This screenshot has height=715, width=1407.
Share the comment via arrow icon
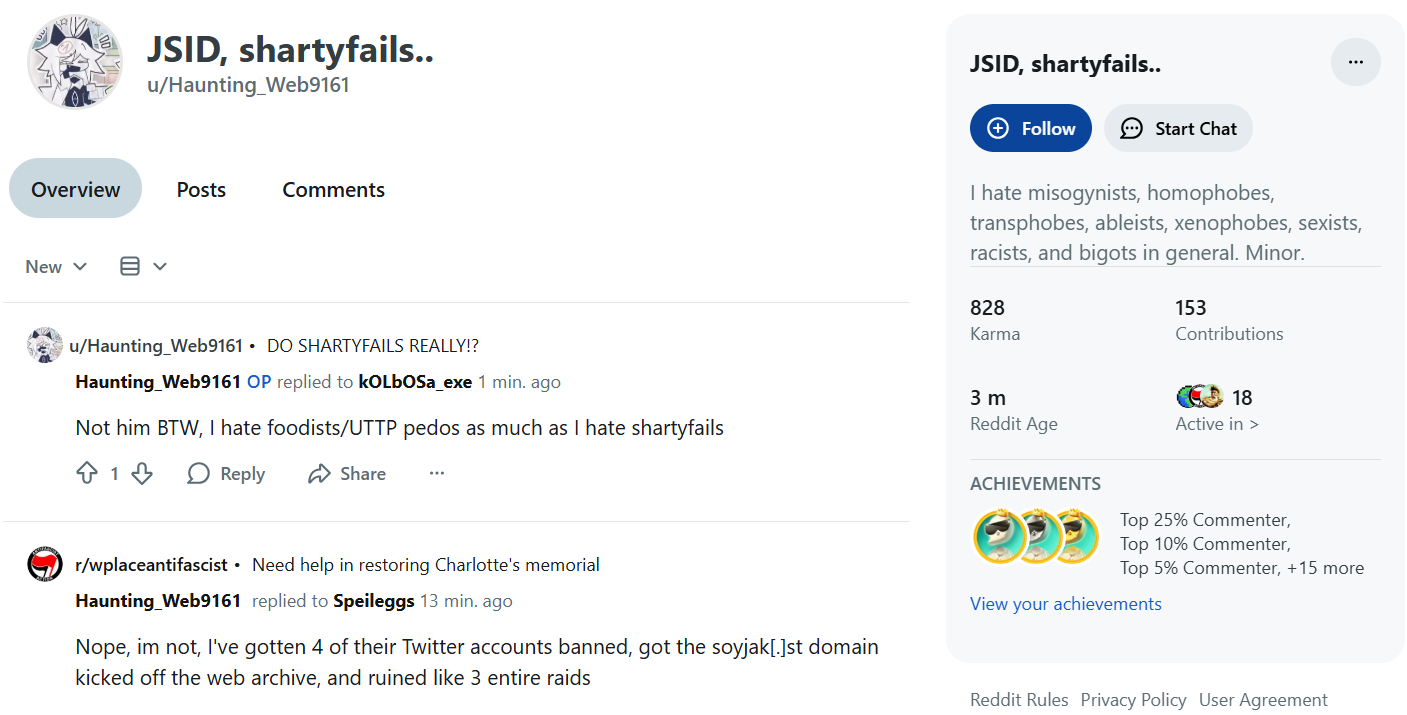(x=319, y=474)
